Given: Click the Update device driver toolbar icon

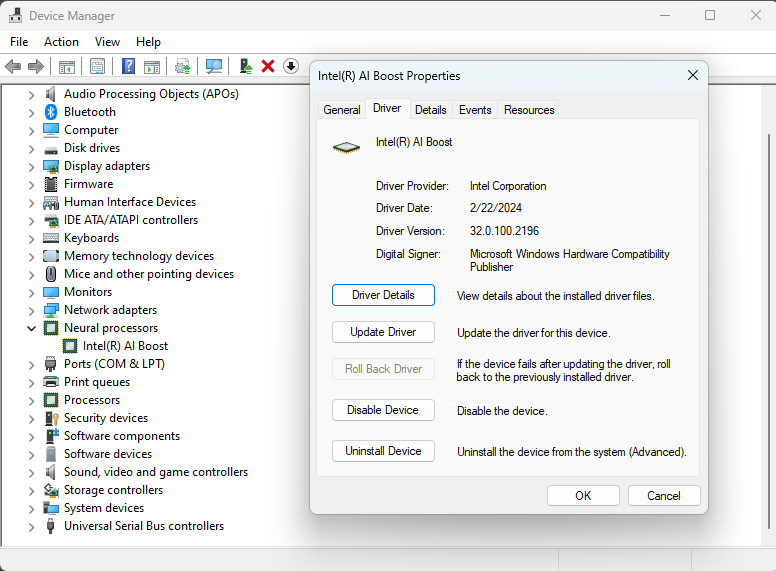Looking at the screenshot, I should (x=183, y=66).
